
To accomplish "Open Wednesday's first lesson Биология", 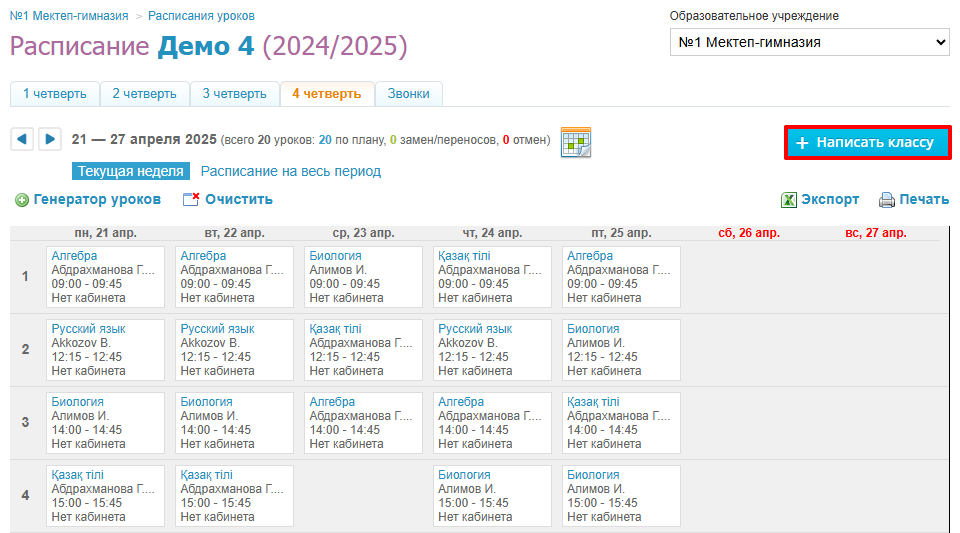I will [x=335, y=256].
